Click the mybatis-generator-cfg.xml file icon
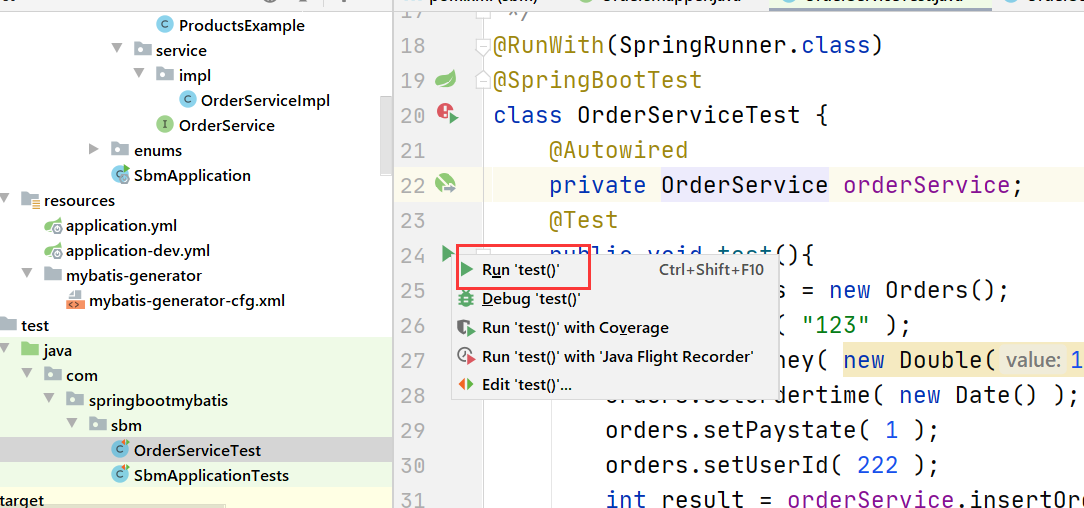 click(x=75, y=299)
